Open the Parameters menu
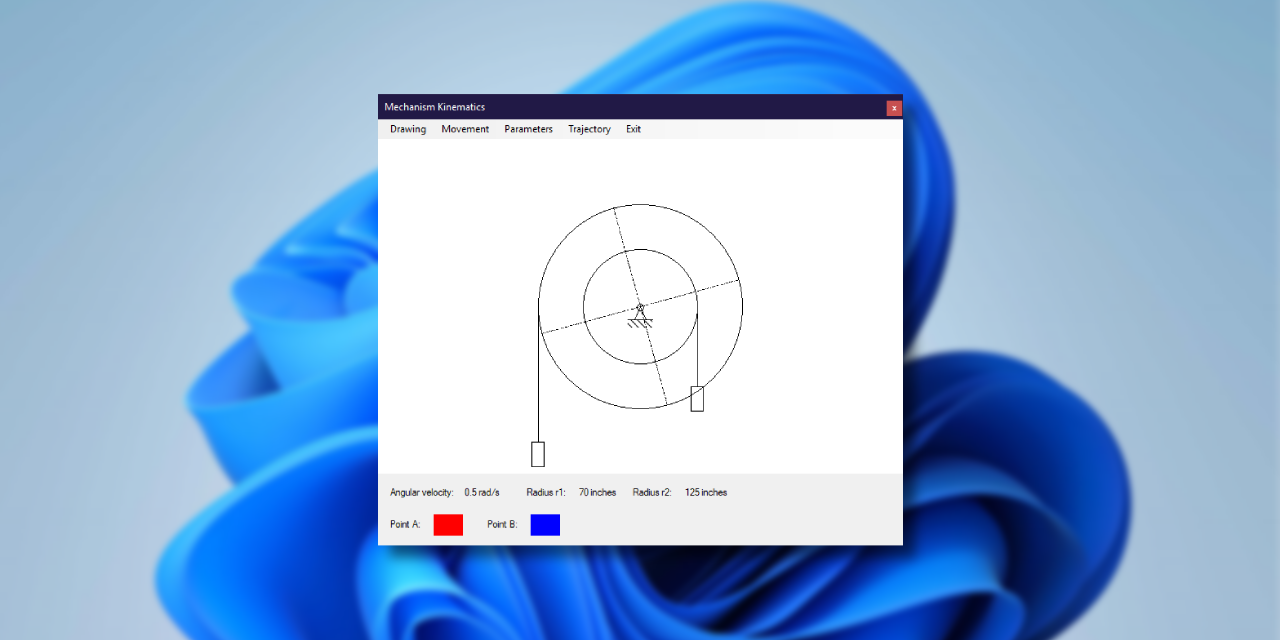 tap(528, 128)
